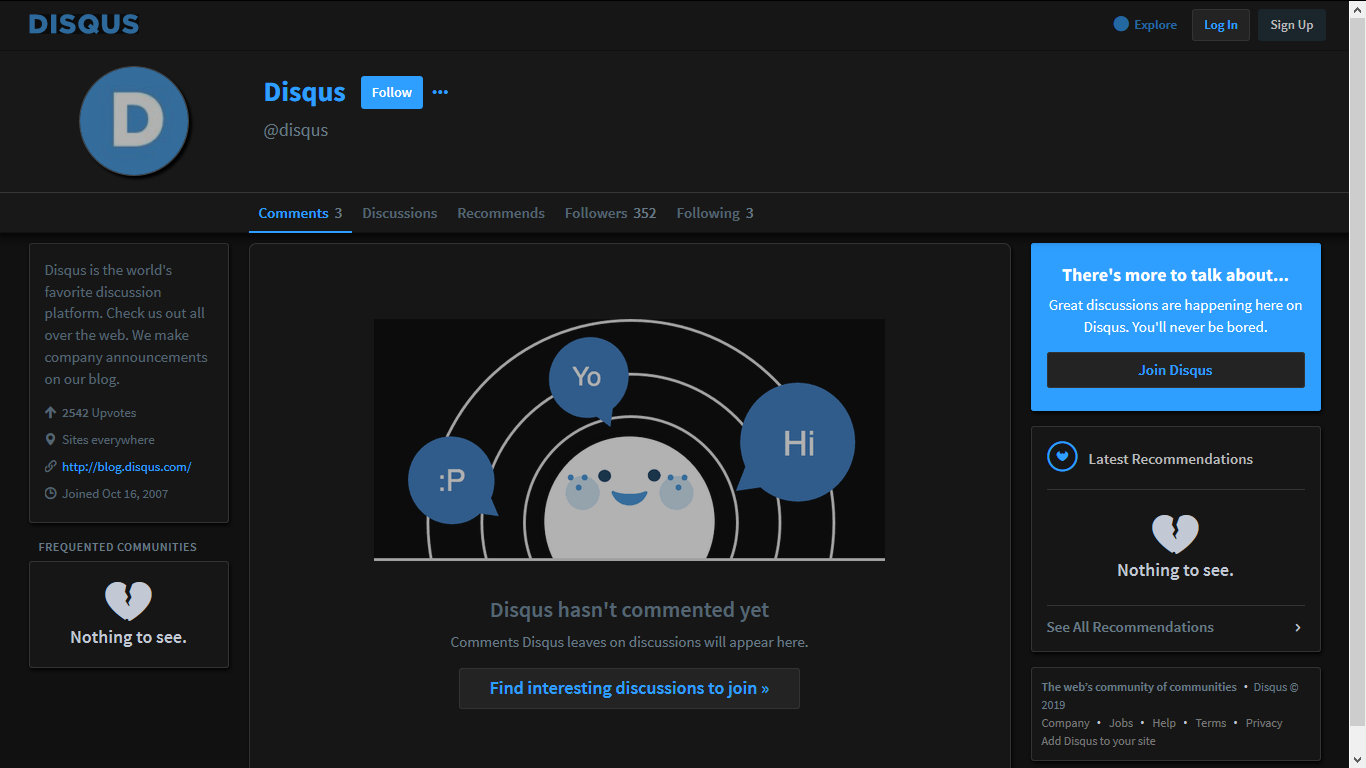Click the Explore globe icon
The image size is (1366, 768).
(x=1120, y=24)
